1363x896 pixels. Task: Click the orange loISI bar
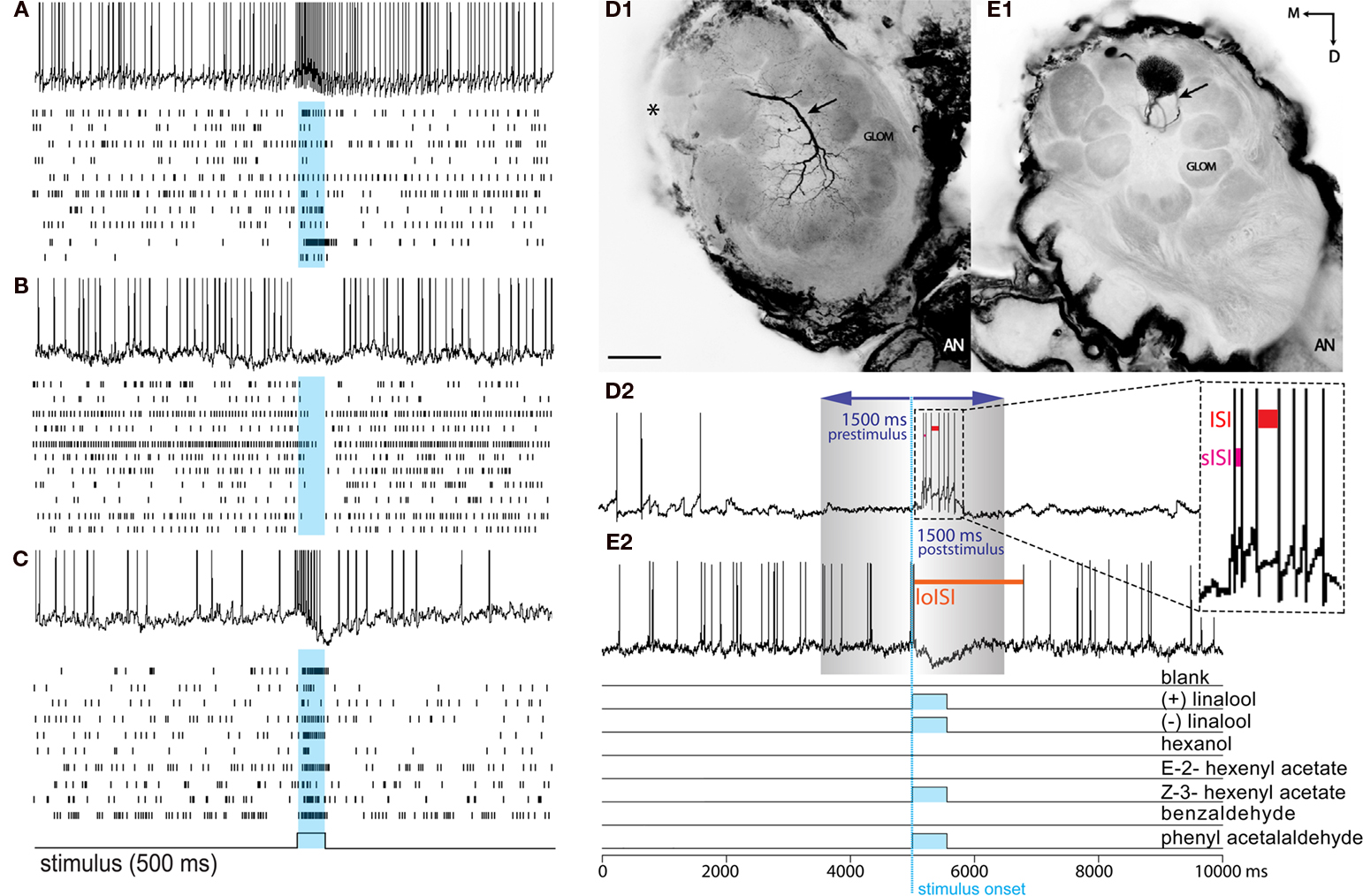pos(968,581)
